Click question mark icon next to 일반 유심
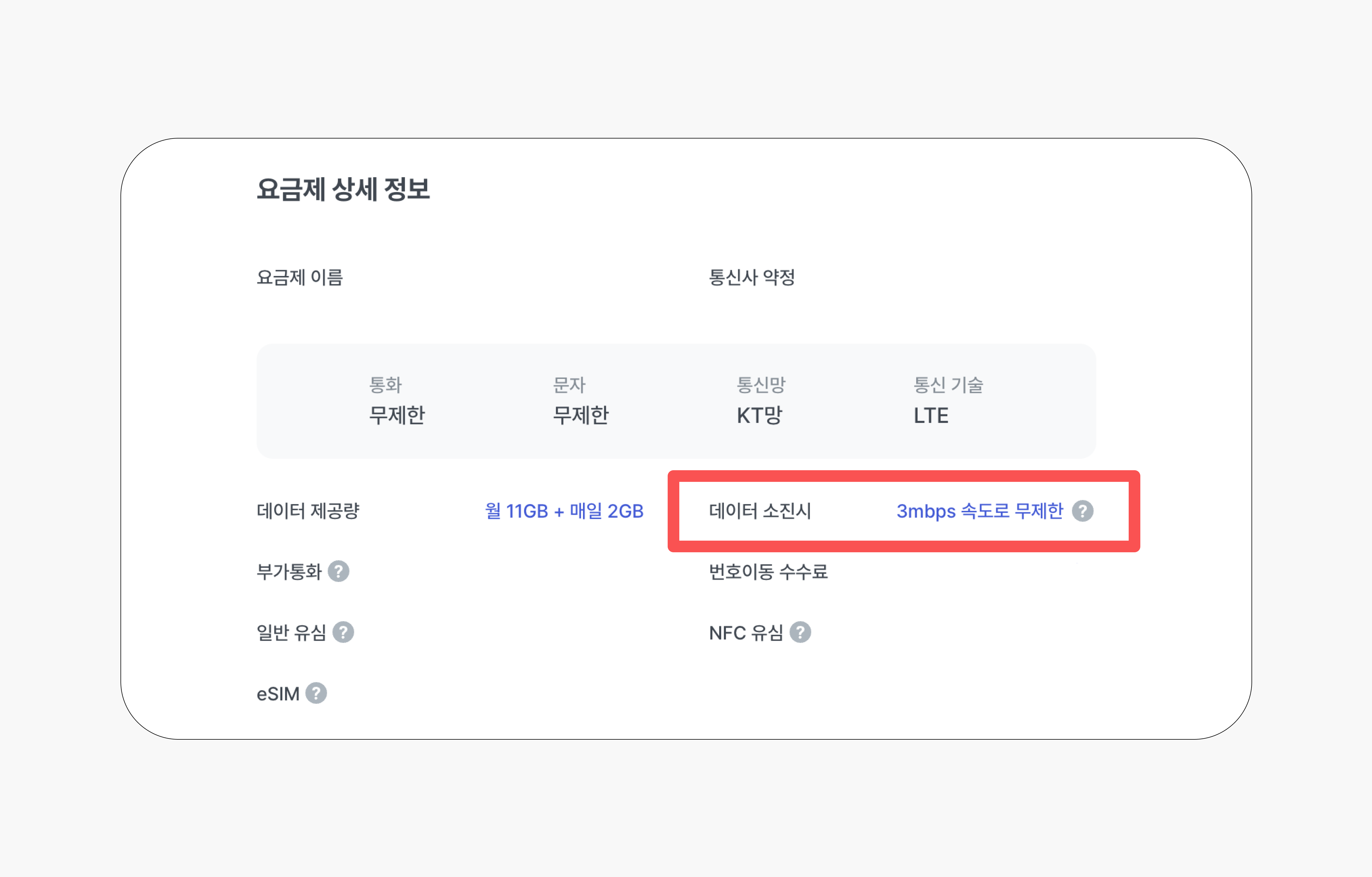 [x=343, y=632]
